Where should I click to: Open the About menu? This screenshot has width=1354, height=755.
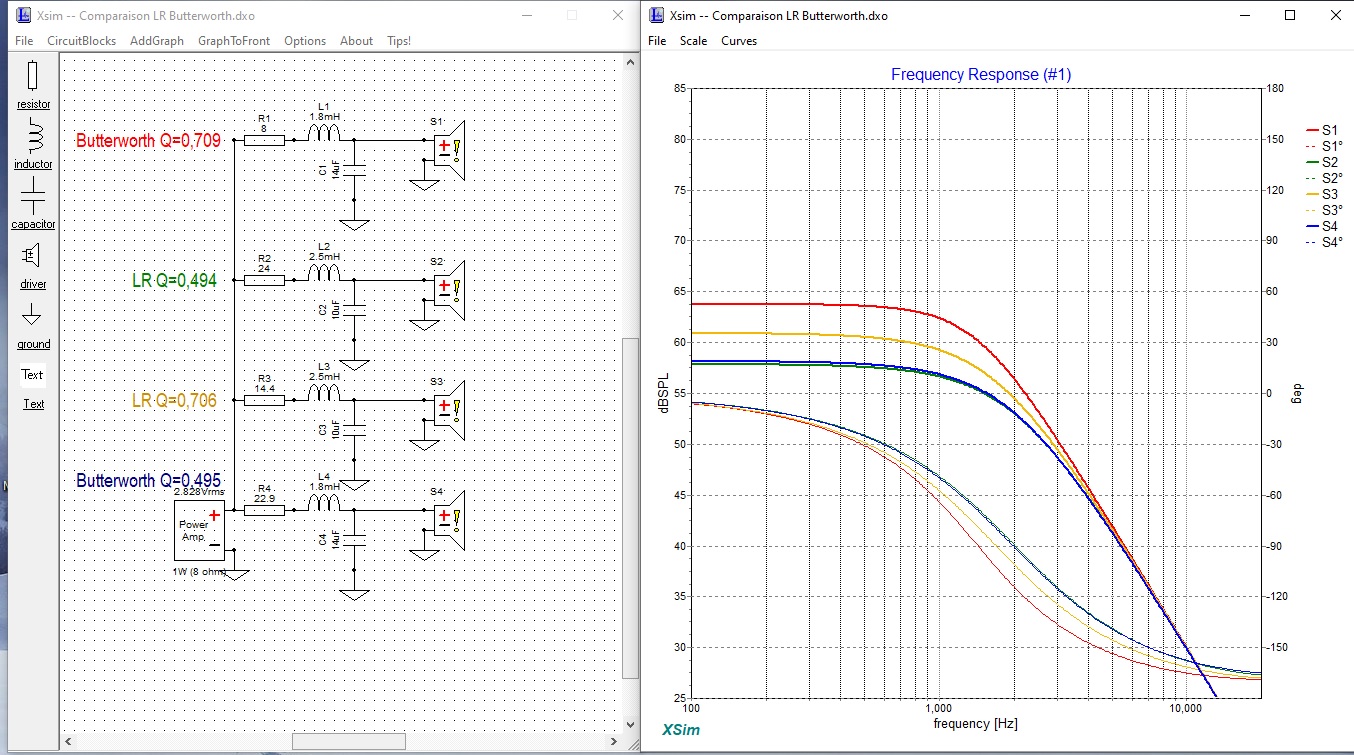[356, 41]
